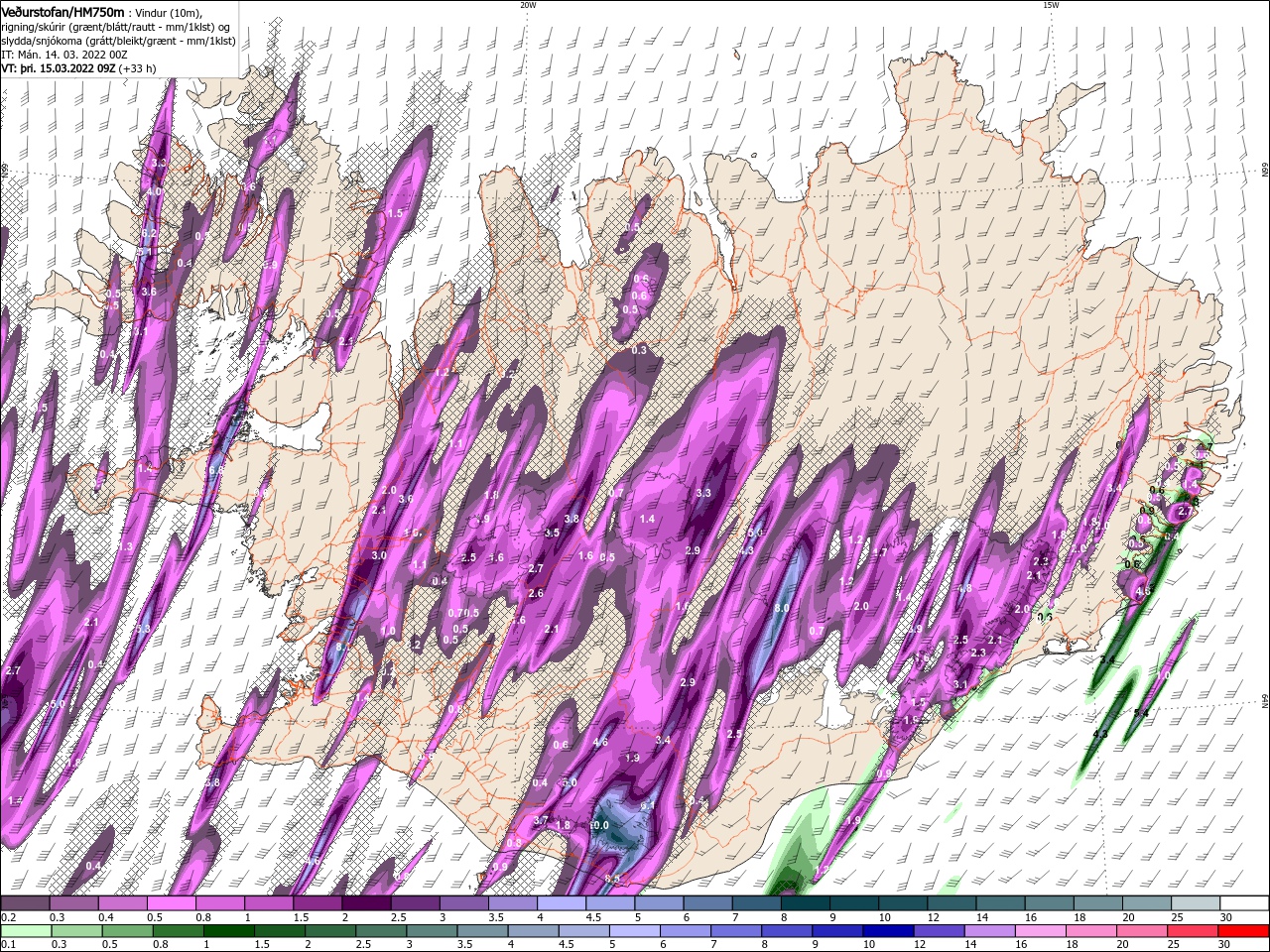1270x952 pixels.
Task: Pick the bottom-row 4.5 light blue swatch
Action: pyautogui.click(x=582, y=931)
